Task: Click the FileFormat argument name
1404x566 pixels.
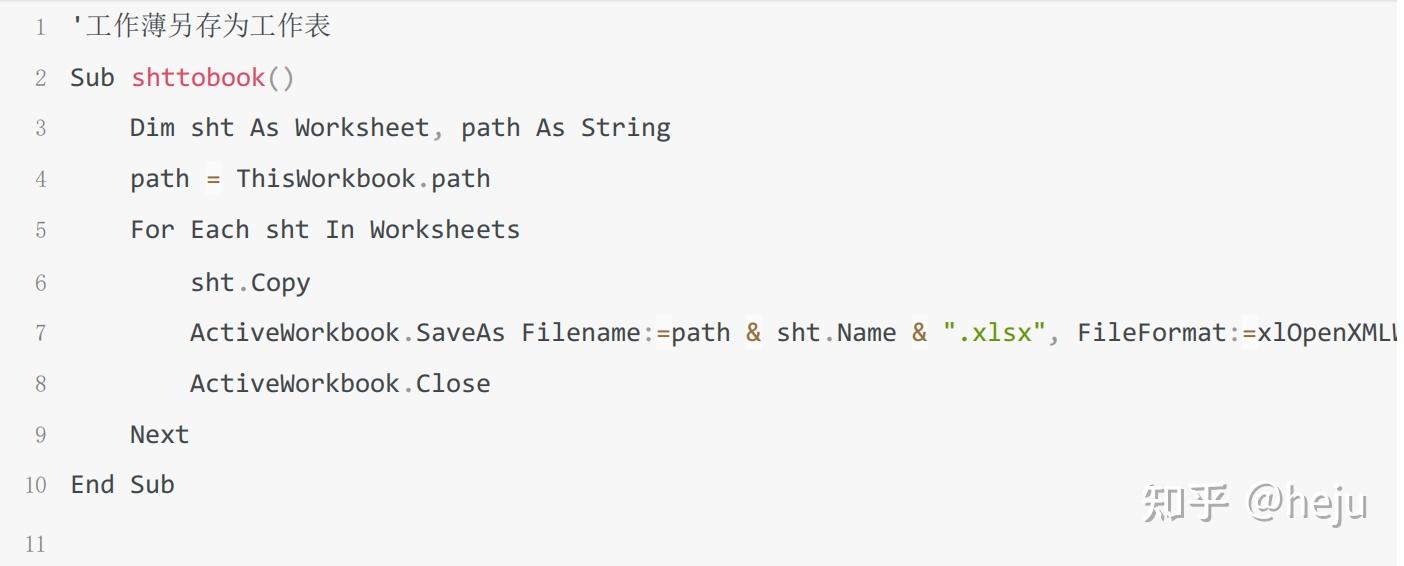Action: 1152,333
